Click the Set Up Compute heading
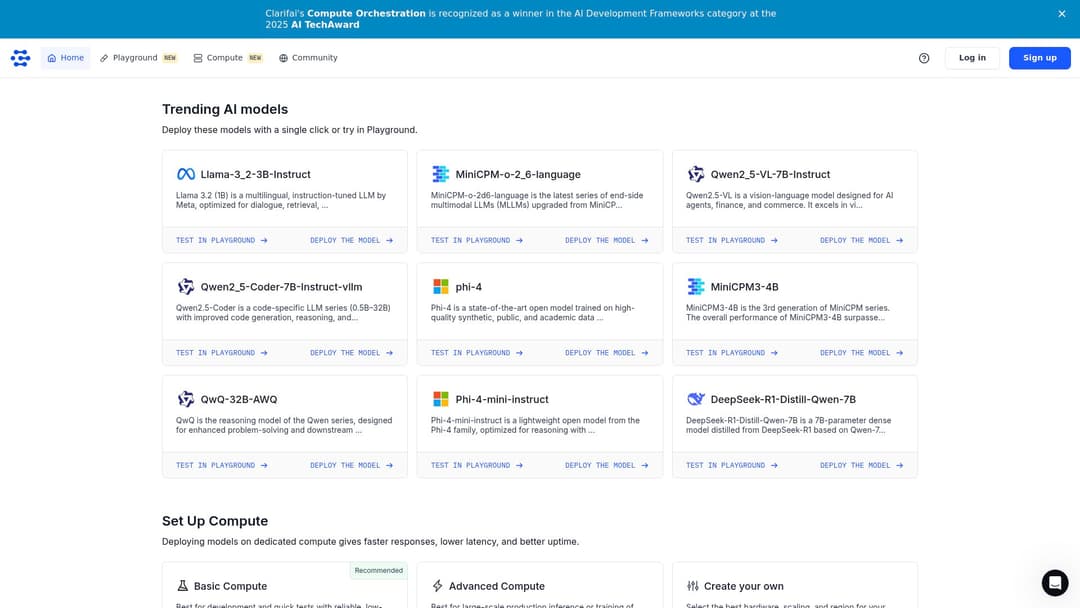This screenshot has width=1080, height=608. tap(215, 521)
